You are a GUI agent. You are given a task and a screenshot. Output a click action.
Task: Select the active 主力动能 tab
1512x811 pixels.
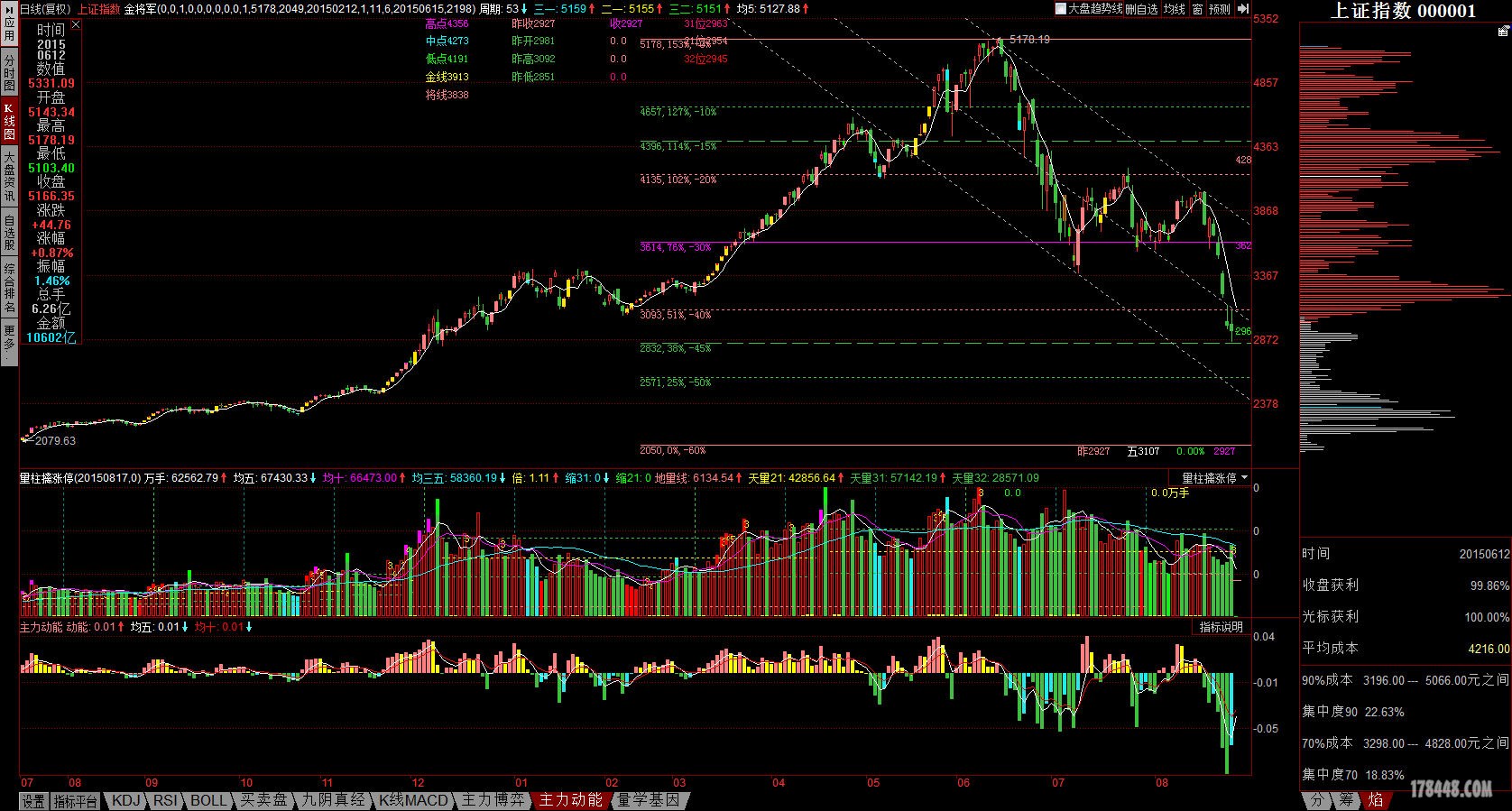click(570, 800)
